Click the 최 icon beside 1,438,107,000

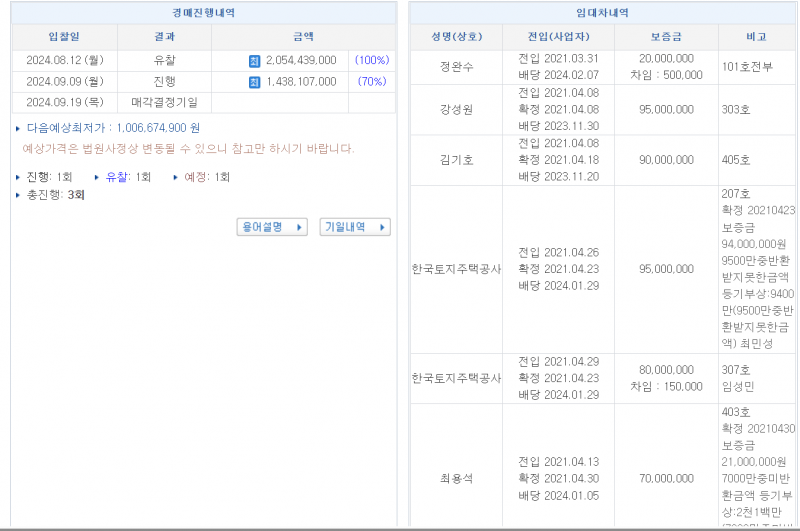254,82
